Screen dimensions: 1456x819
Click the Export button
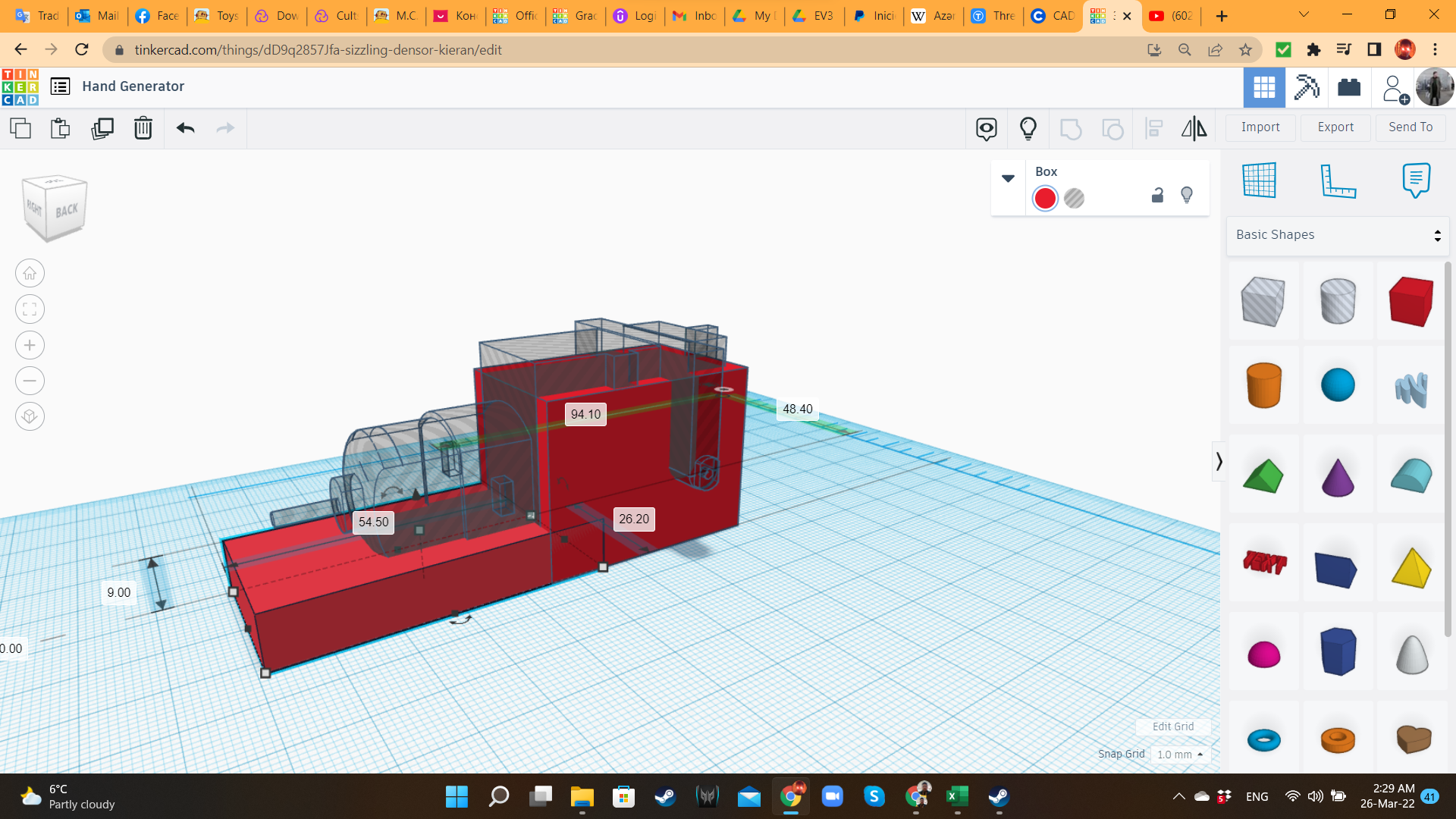(1335, 127)
